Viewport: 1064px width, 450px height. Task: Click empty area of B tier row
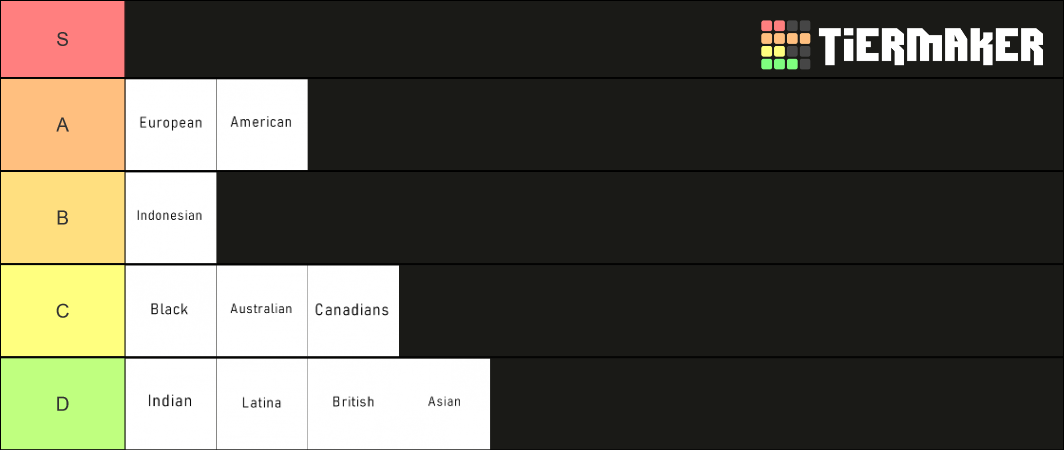point(640,217)
